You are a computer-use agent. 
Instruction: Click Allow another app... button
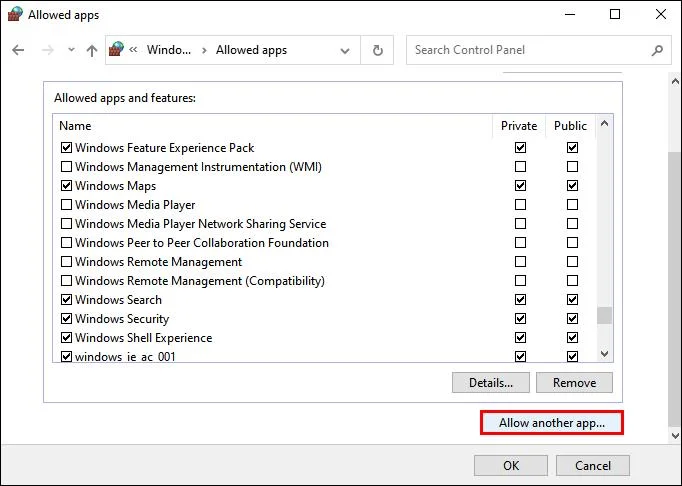[x=552, y=422]
